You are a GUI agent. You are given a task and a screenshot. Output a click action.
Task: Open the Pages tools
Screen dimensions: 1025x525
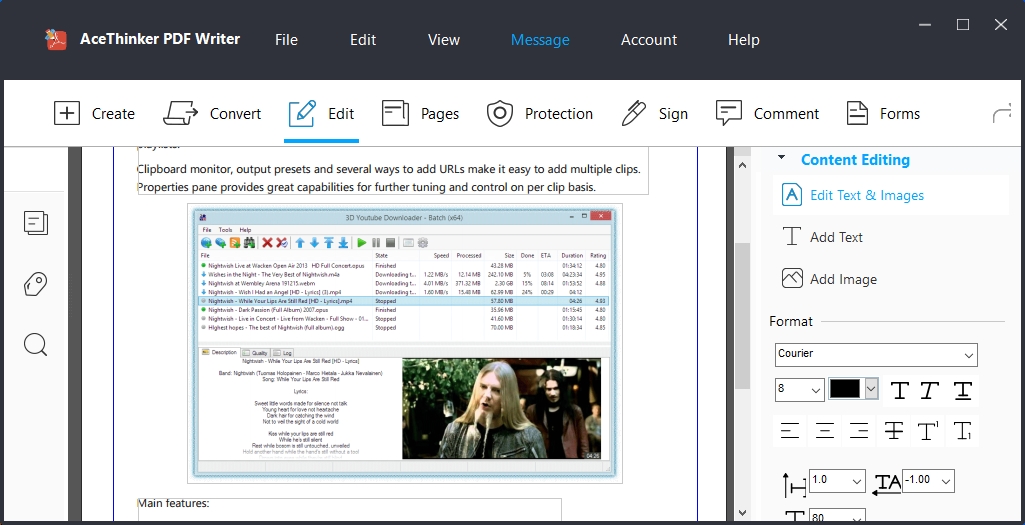pos(420,114)
